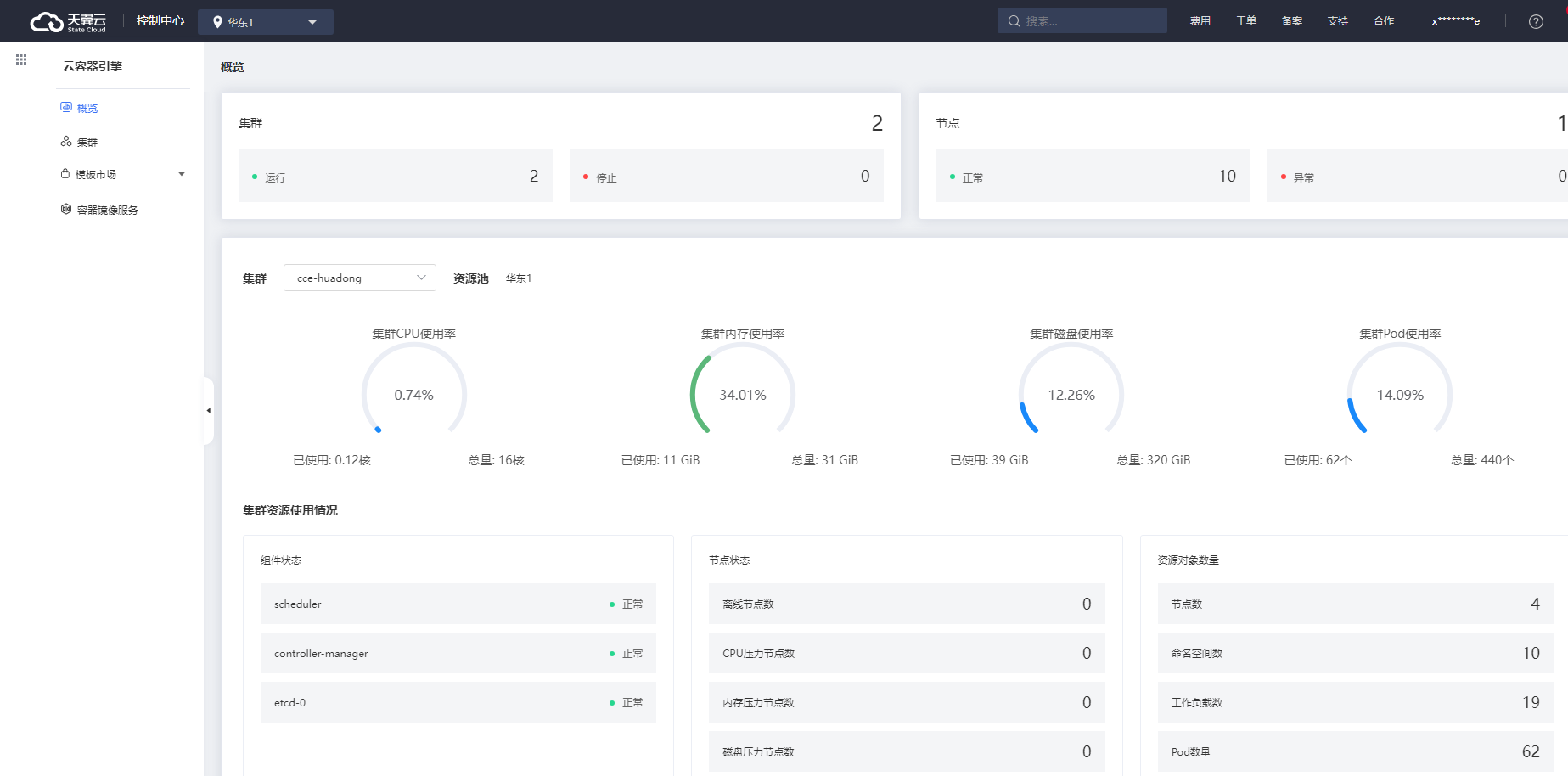Open 控制中心 in the top bar
The image size is (1568, 776).
160,21
